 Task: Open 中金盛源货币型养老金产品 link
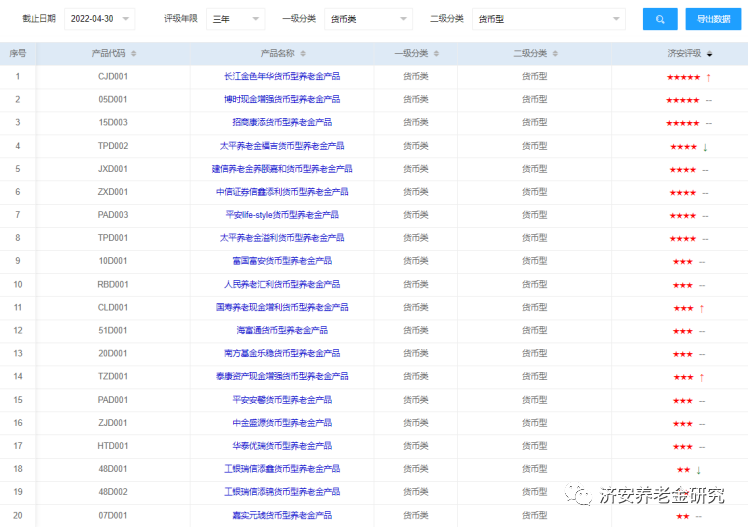click(x=282, y=423)
